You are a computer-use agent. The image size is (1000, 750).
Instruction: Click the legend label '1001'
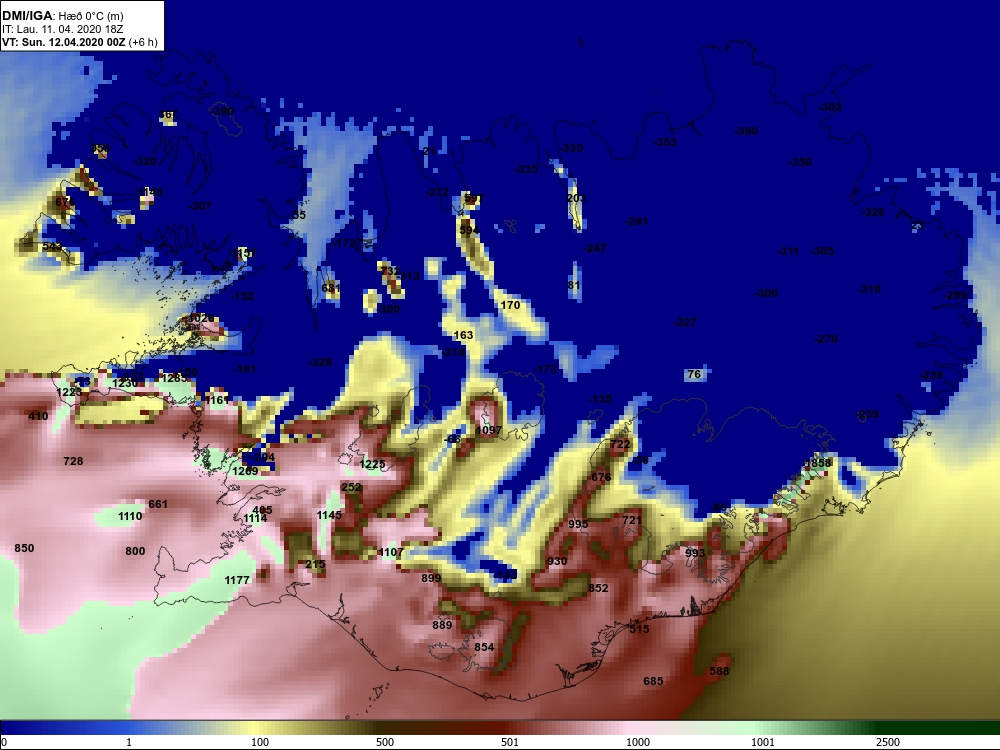pos(763,742)
